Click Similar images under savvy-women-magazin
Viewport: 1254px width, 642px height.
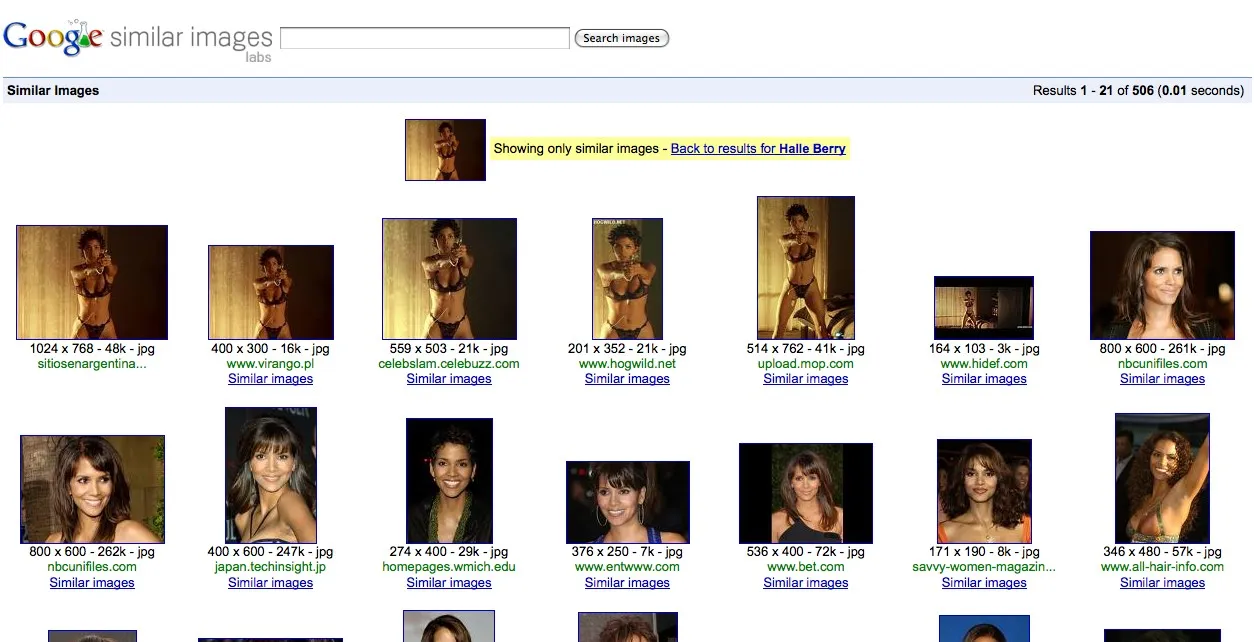(x=984, y=583)
